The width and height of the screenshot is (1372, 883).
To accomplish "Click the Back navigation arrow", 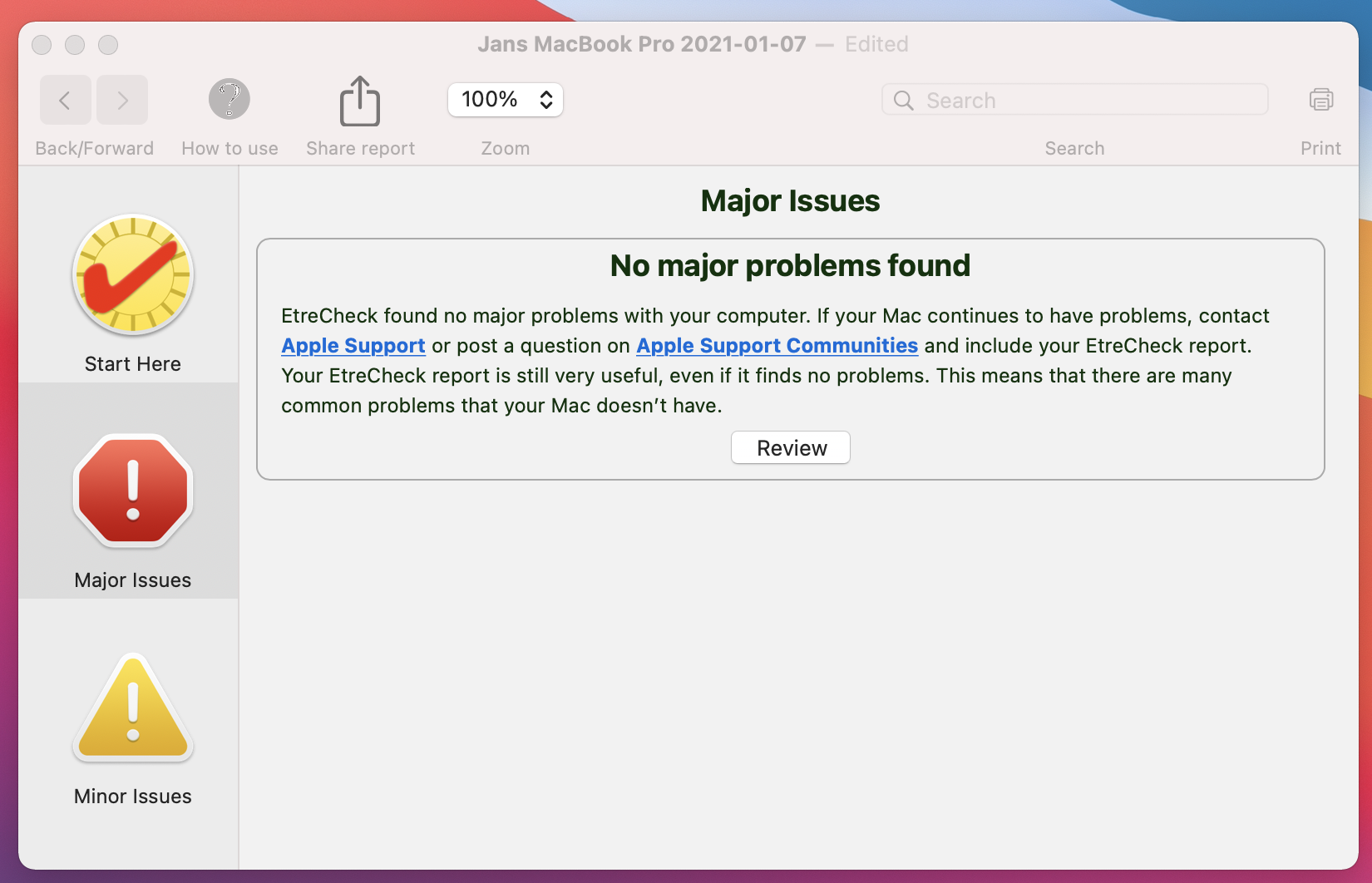I will pos(65,101).
